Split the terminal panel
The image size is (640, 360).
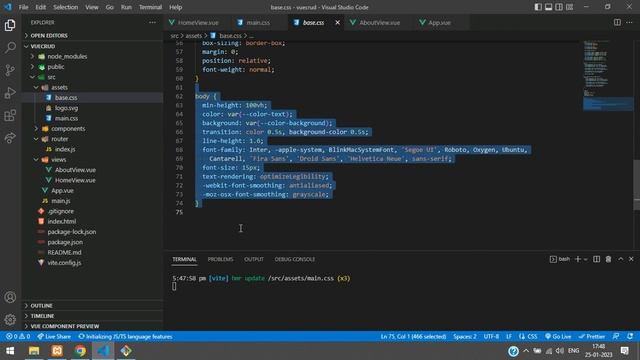click(596, 259)
